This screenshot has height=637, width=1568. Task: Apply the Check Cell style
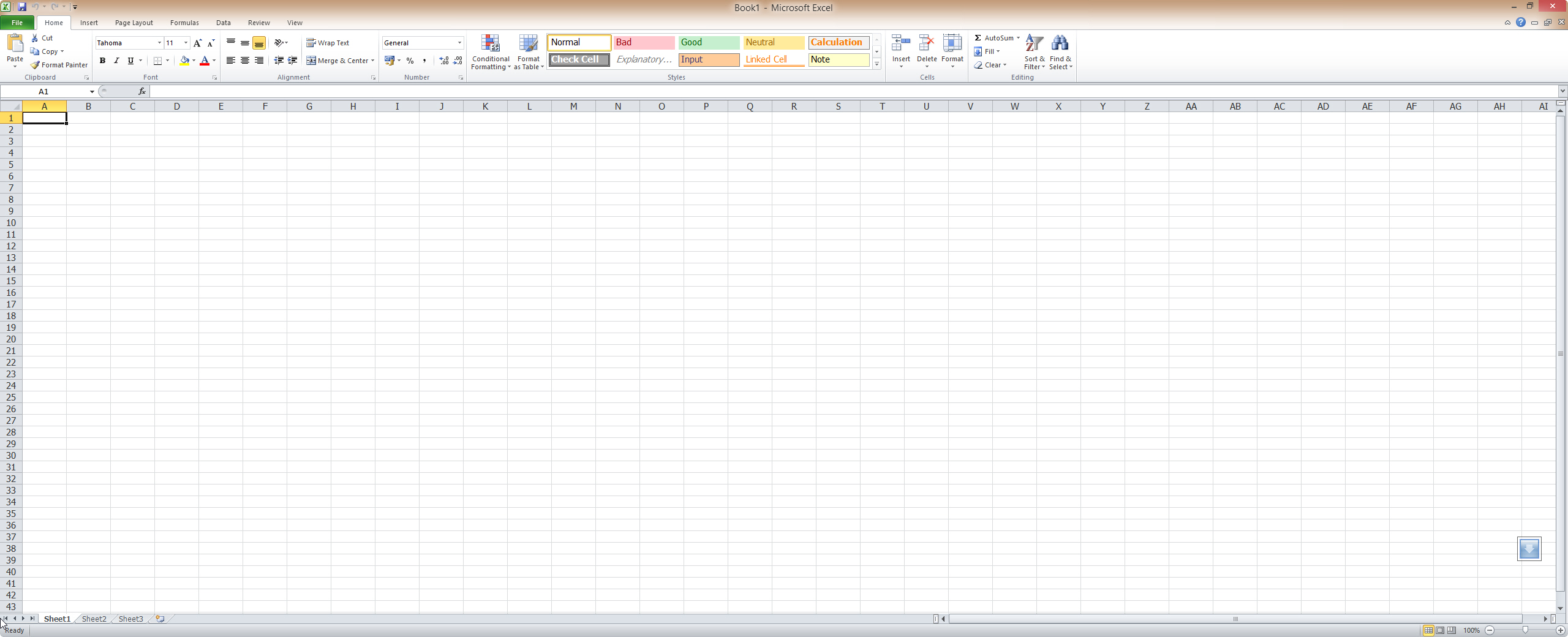click(578, 59)
